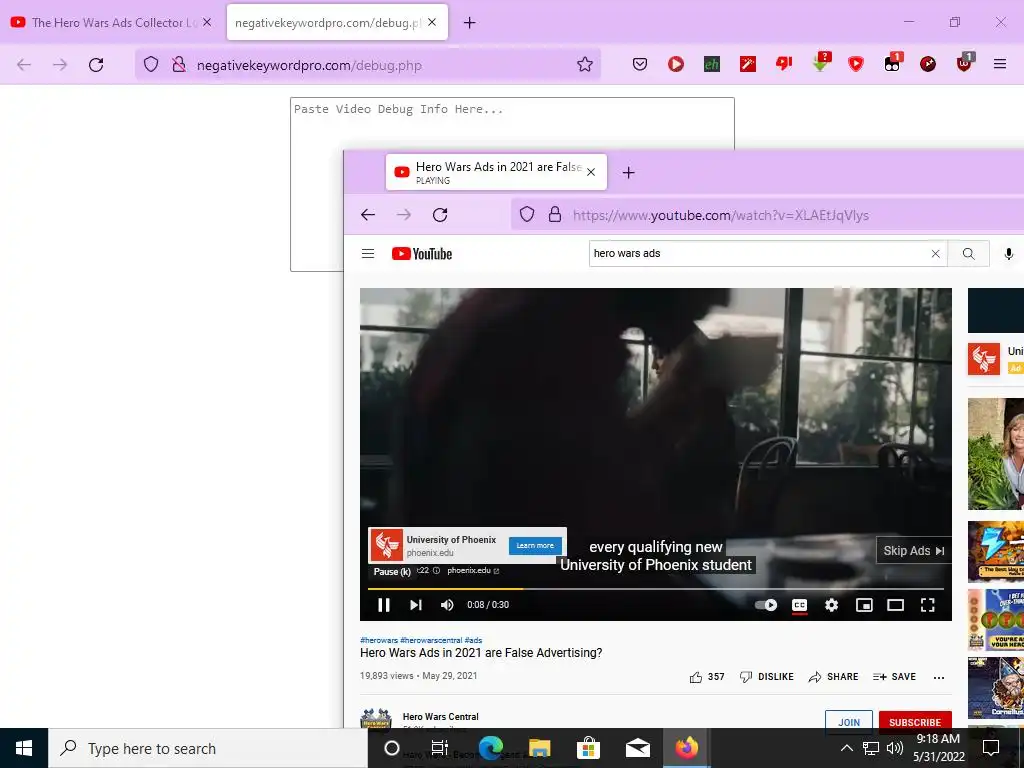
Task: Open a new tab in back Firefox window
Action: pos(470,23)
